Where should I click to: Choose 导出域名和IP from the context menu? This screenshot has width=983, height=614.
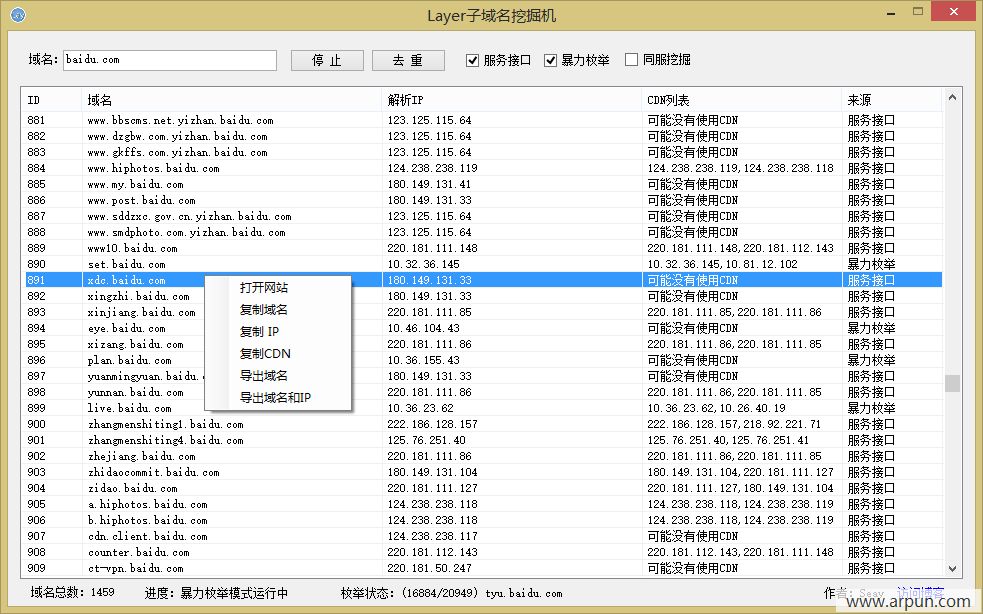click(x=275, y=398)
